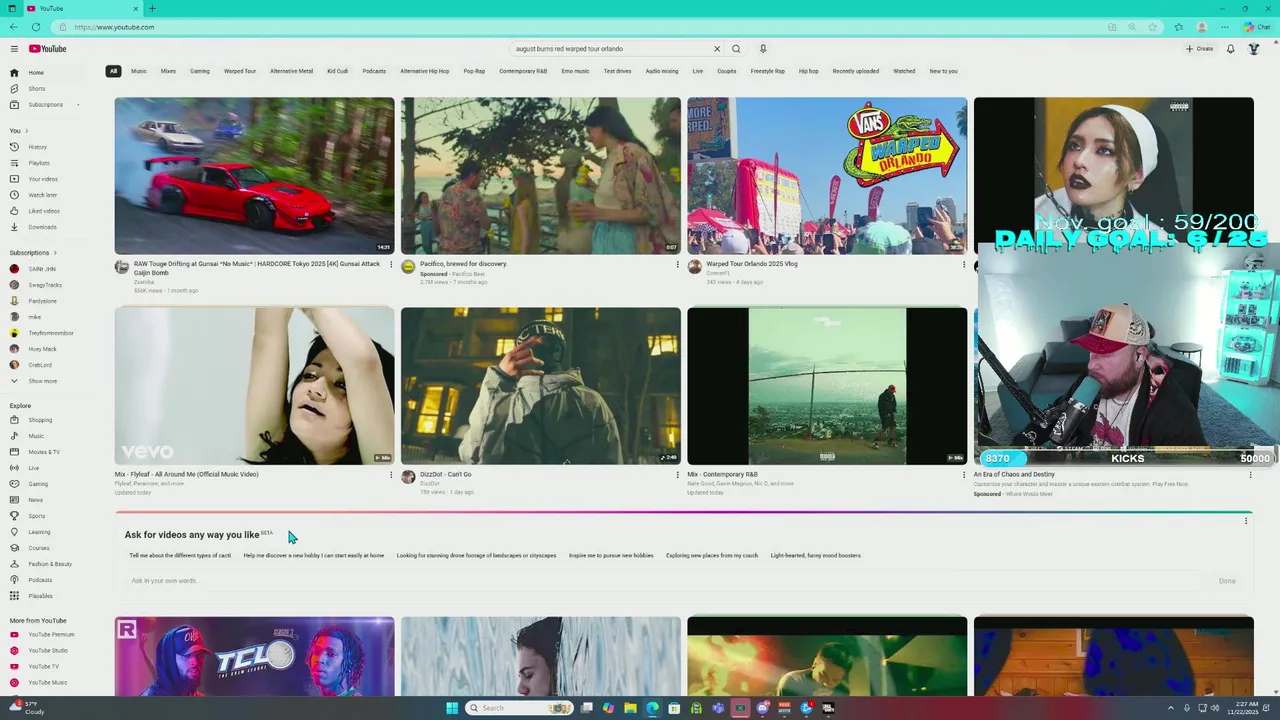
Task: Open Gaming under Explore
Action: tap(38, 484)
